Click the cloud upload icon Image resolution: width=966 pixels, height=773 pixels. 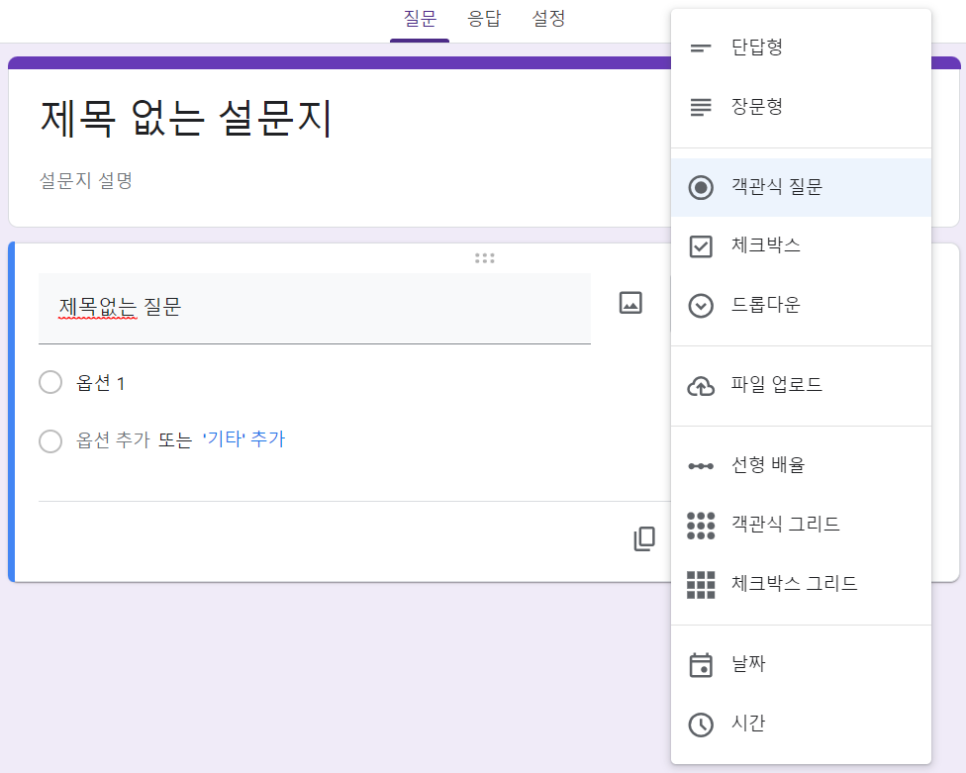700,386
